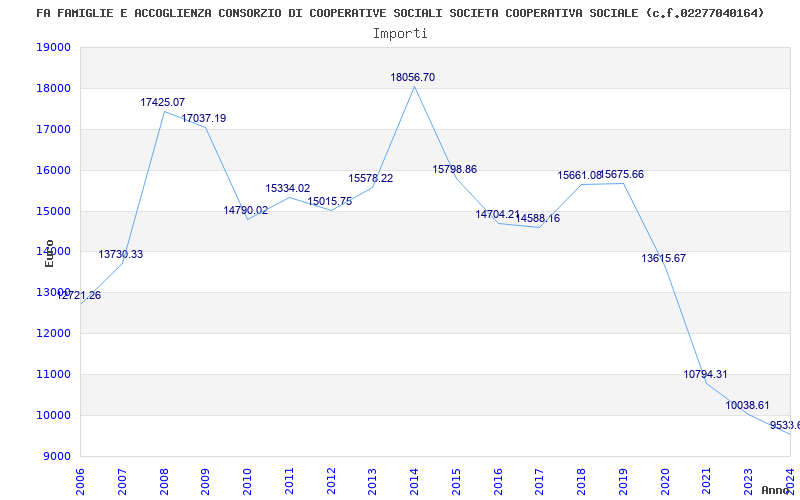
Task: Click the data label 15661.08
Action: pos(580,176)
